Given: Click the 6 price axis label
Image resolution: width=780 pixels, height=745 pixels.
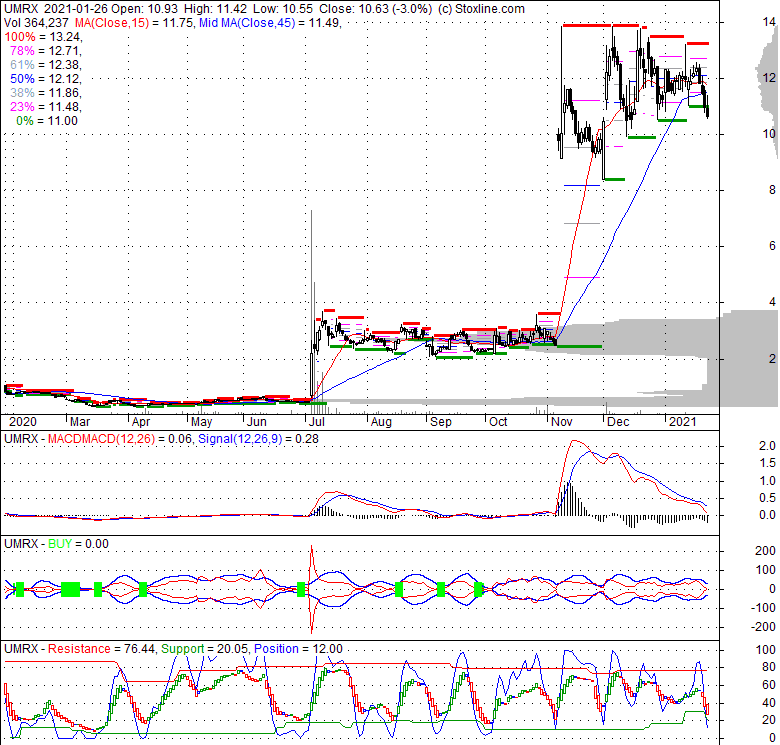Looking at the screenshot, I should [772, 245].
